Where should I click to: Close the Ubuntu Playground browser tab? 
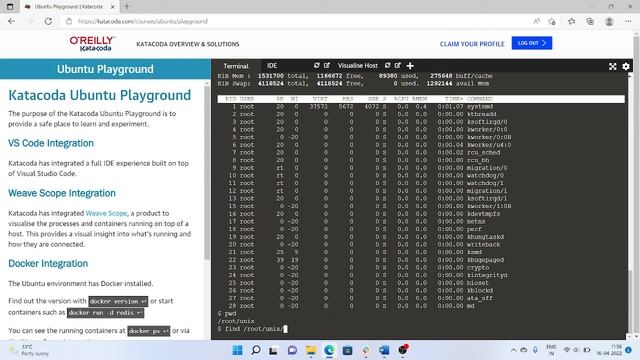(113, 7)
